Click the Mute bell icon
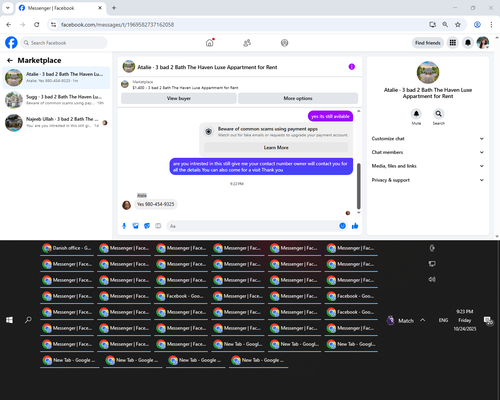500x400 pixels. [x=416, y=114]
